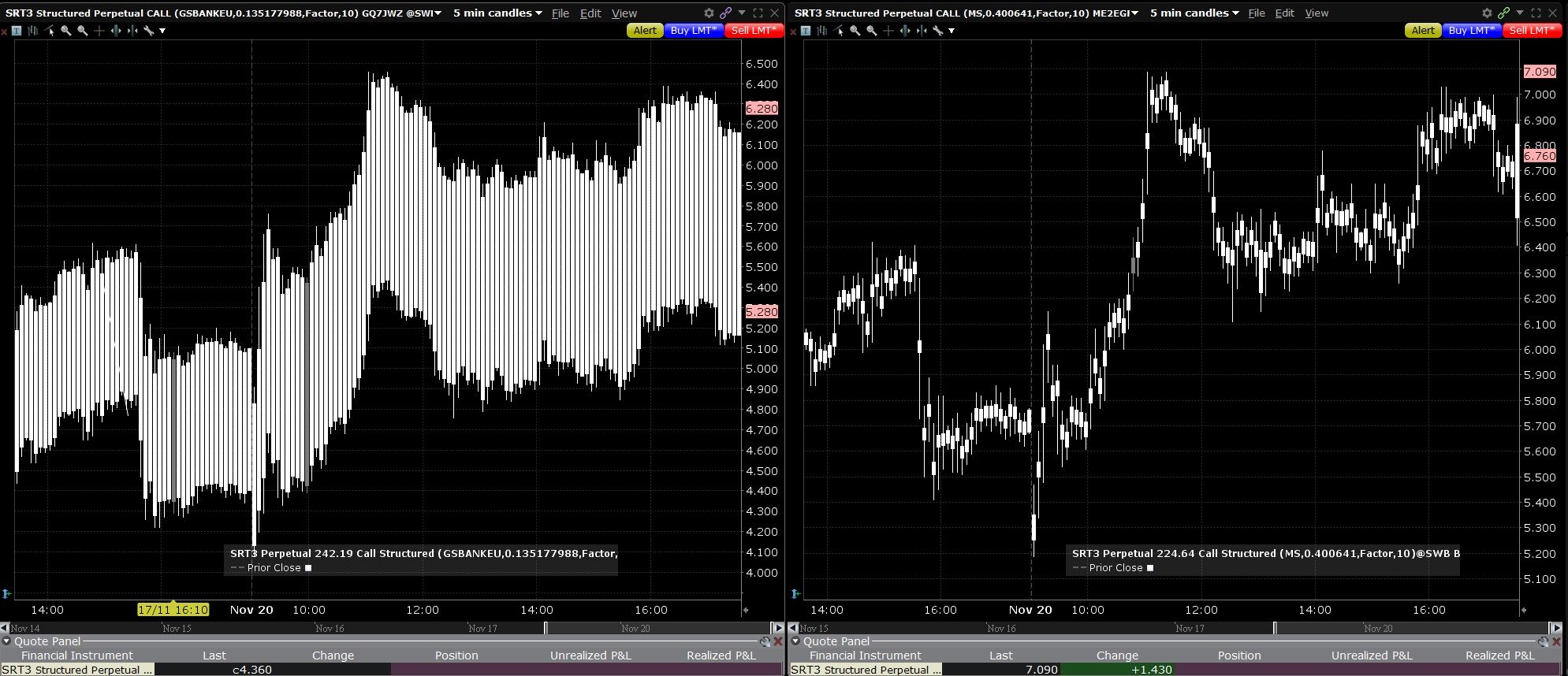Image resolution: width=1568 pixels, height=676 pixels.
Task: Toggle the green chain link icon on right chart
Action: click(1503, 13)
